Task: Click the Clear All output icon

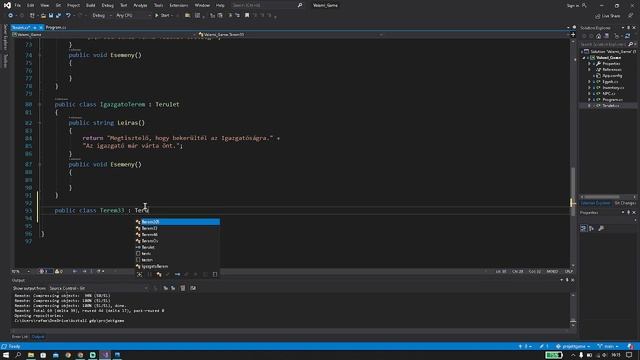Action: point(183,288)
